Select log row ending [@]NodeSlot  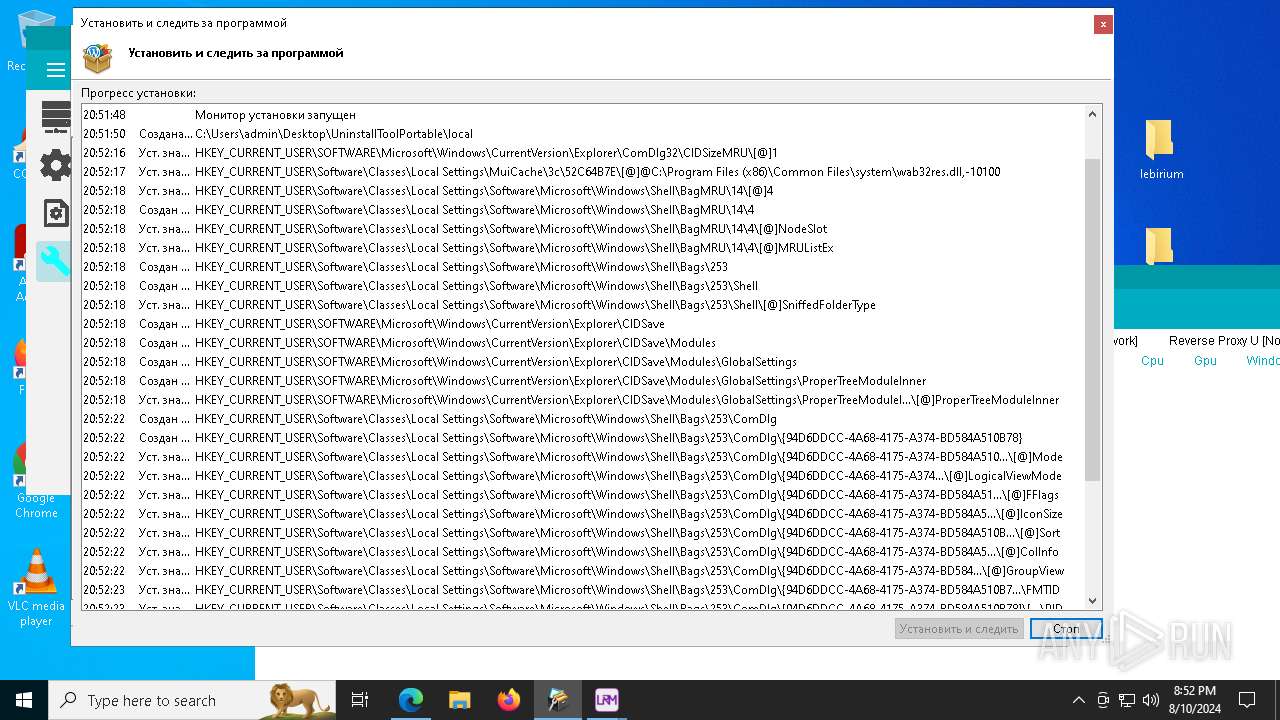[582, 229]
